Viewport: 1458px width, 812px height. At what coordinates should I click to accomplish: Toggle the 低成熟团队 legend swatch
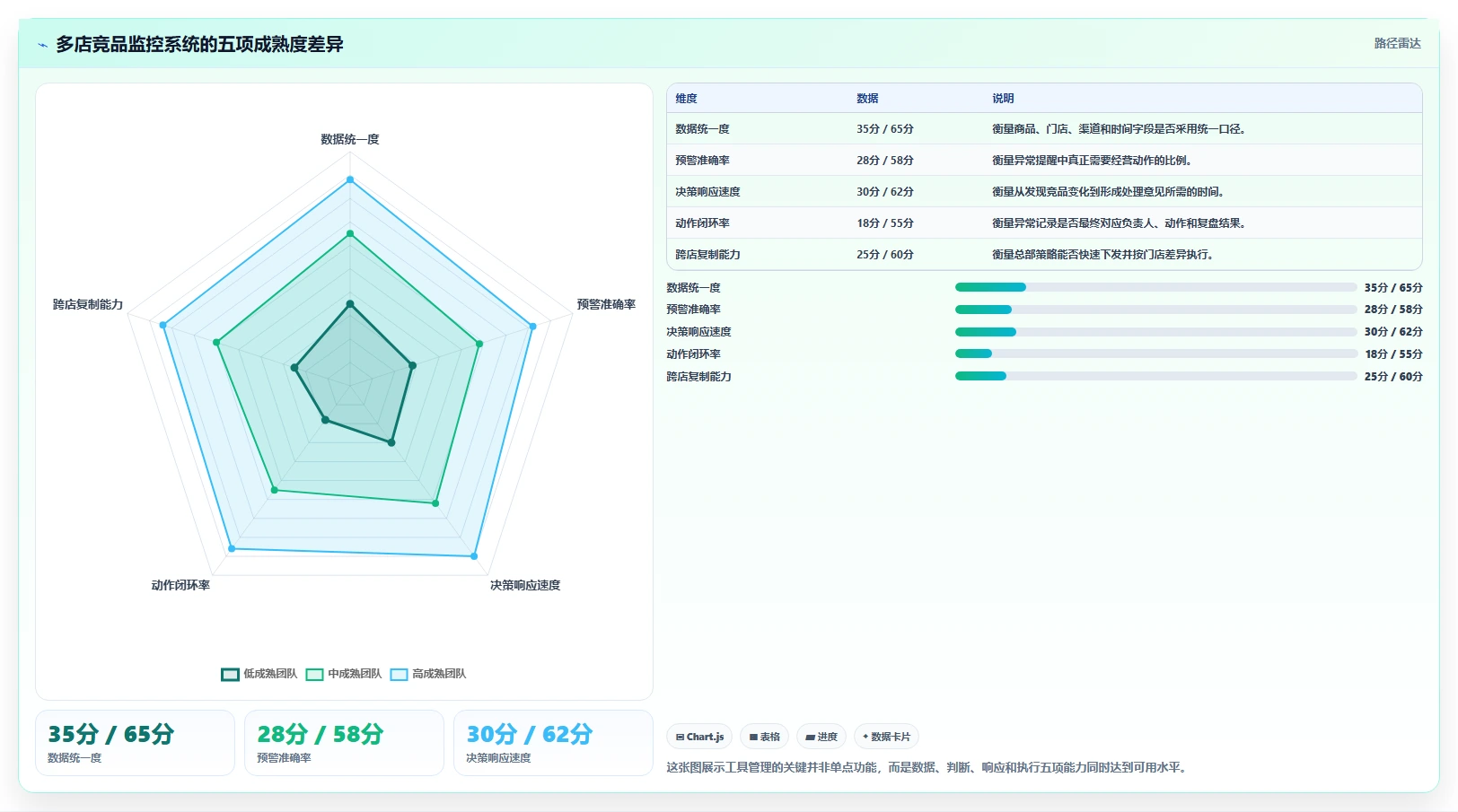pyautogui.click(x=230, y=675)
